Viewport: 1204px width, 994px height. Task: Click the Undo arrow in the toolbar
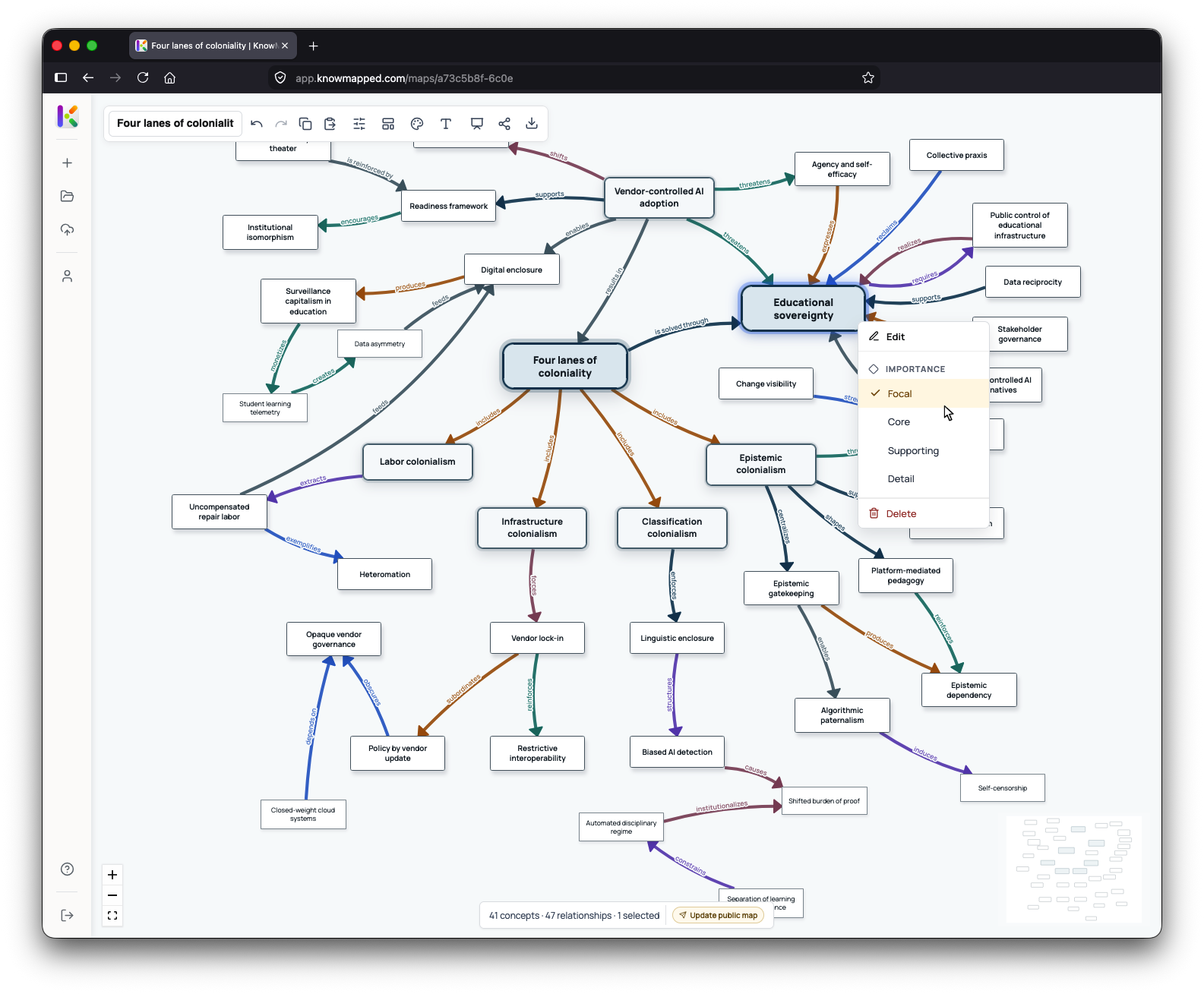(x=257, y=124)
